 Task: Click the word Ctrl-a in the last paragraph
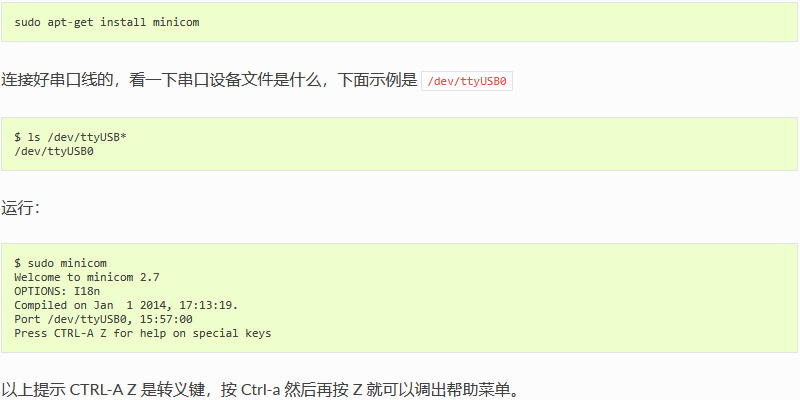point(261,391)
